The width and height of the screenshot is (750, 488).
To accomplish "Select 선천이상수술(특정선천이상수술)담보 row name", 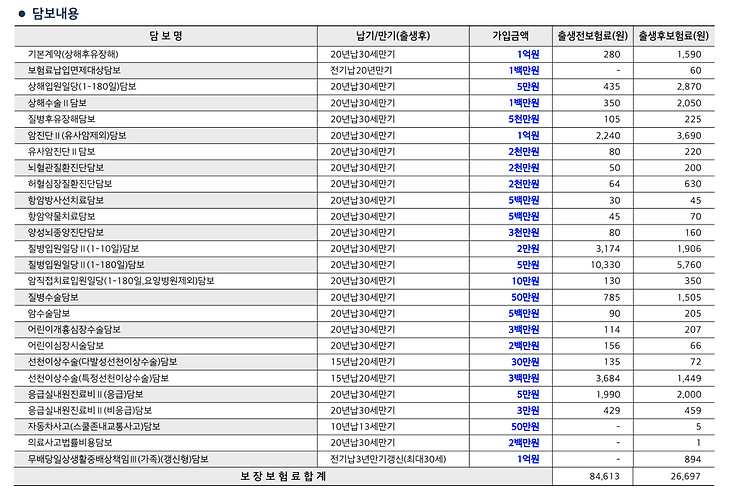I will point(98,378).
